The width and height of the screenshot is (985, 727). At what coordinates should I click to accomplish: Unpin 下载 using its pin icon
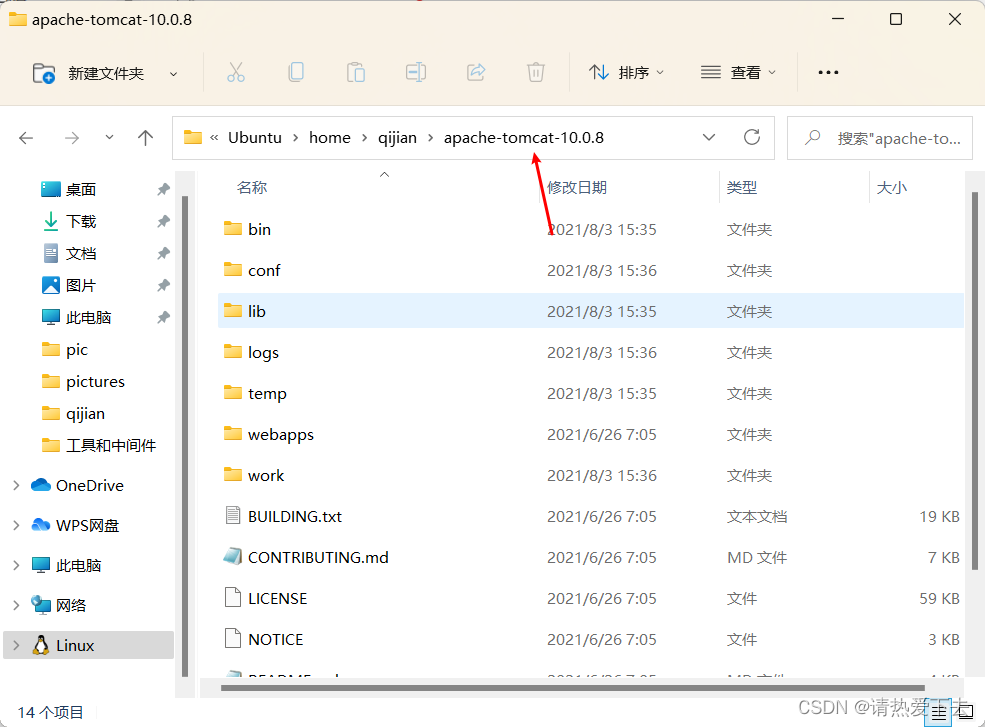coord(163,221)
